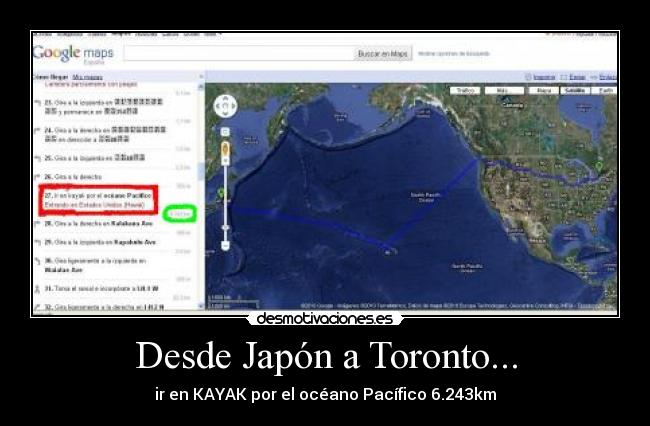Switch to 'Mapa' view
The height and width of the screenshot is (426, 650).
543,90
